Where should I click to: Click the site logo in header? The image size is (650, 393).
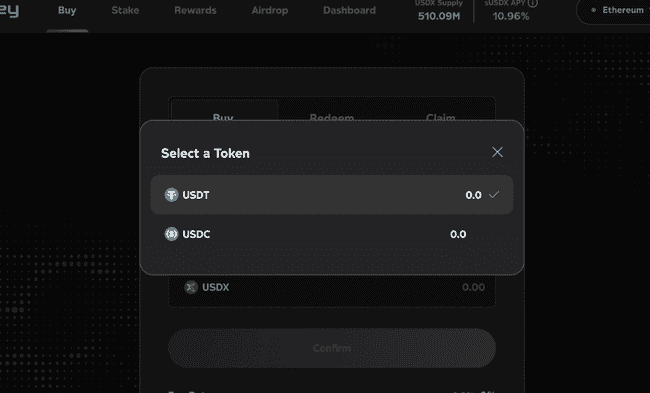(x=10, y=11)
